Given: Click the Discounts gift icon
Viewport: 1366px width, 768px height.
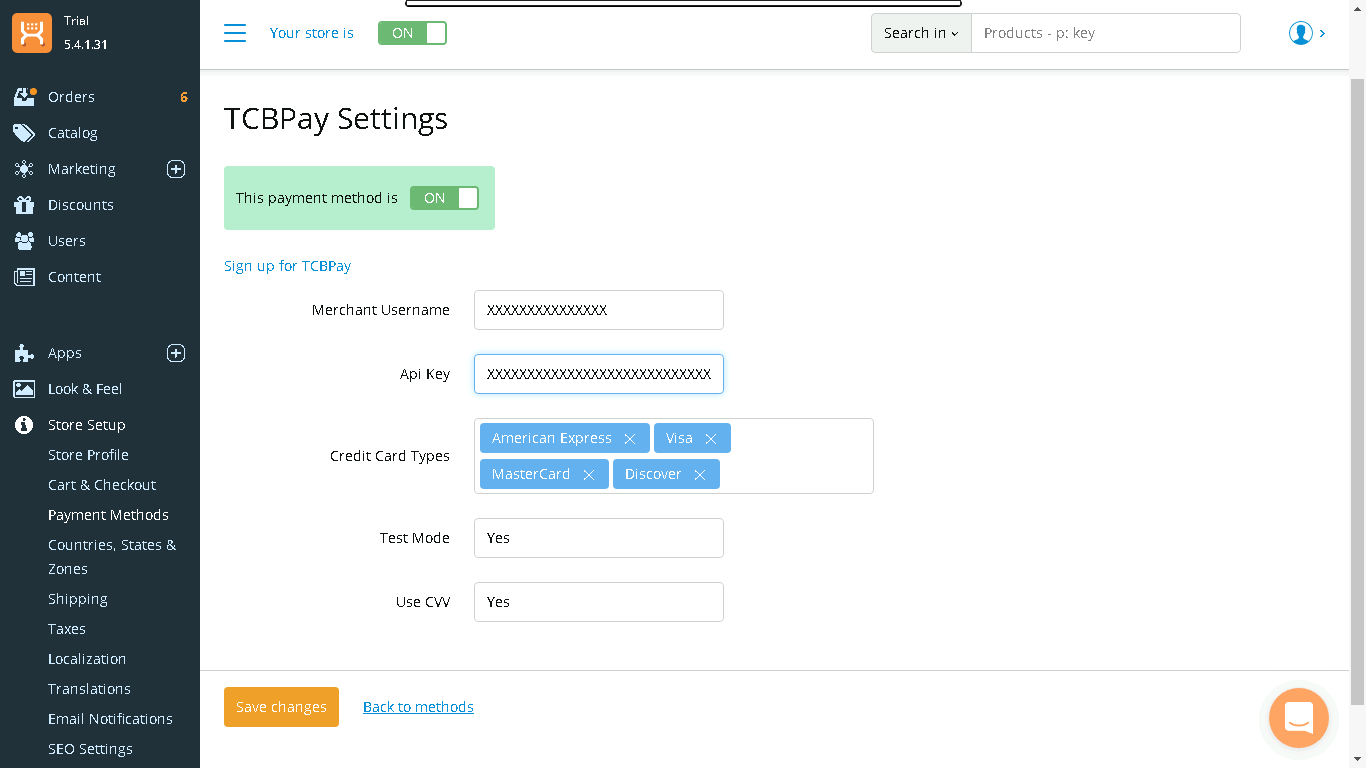Looking at the screenshot, I should [x=24, y=205].
